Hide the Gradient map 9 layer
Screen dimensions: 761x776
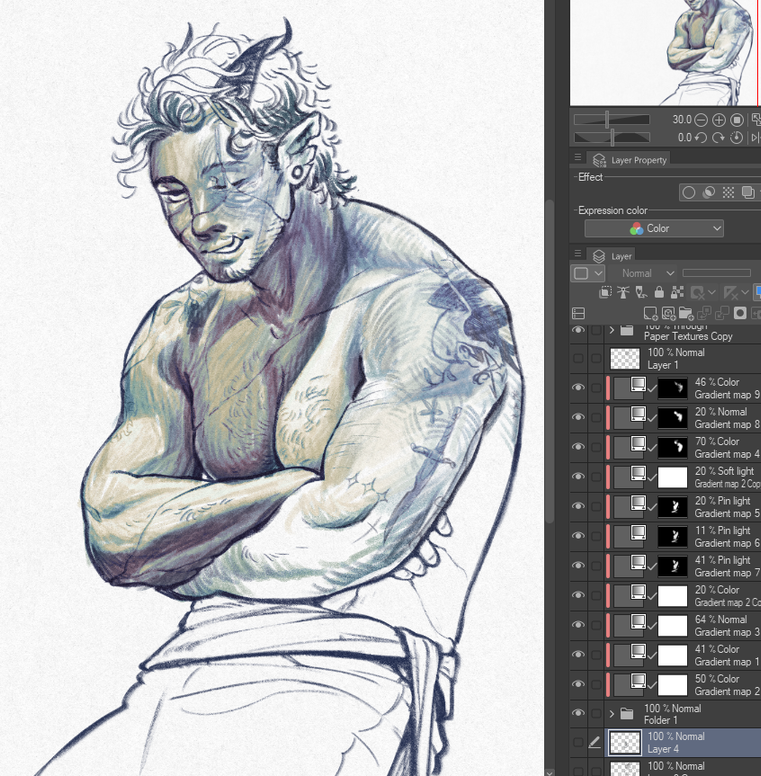coord(578,388)
